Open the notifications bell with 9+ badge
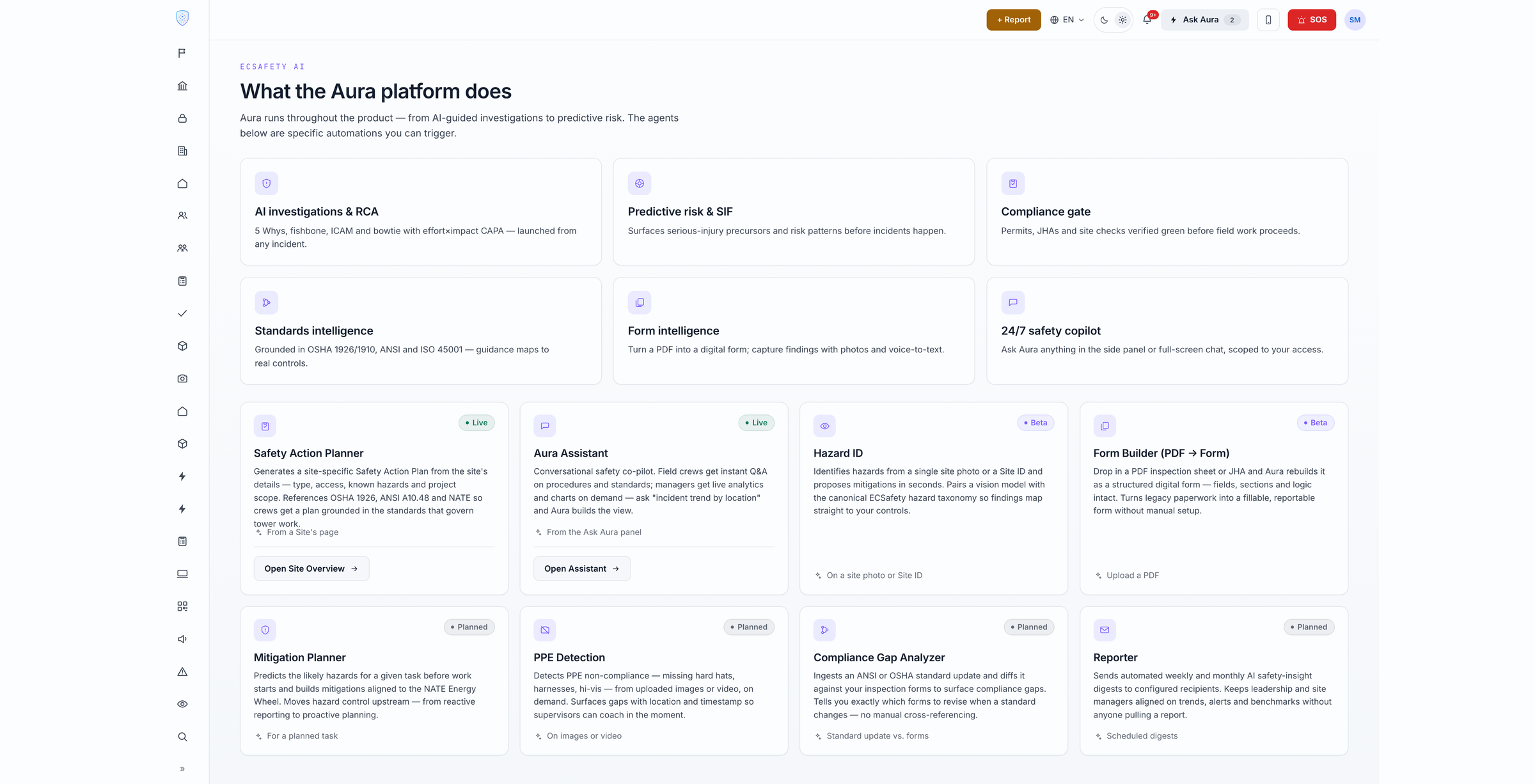 pos(1147,20)
